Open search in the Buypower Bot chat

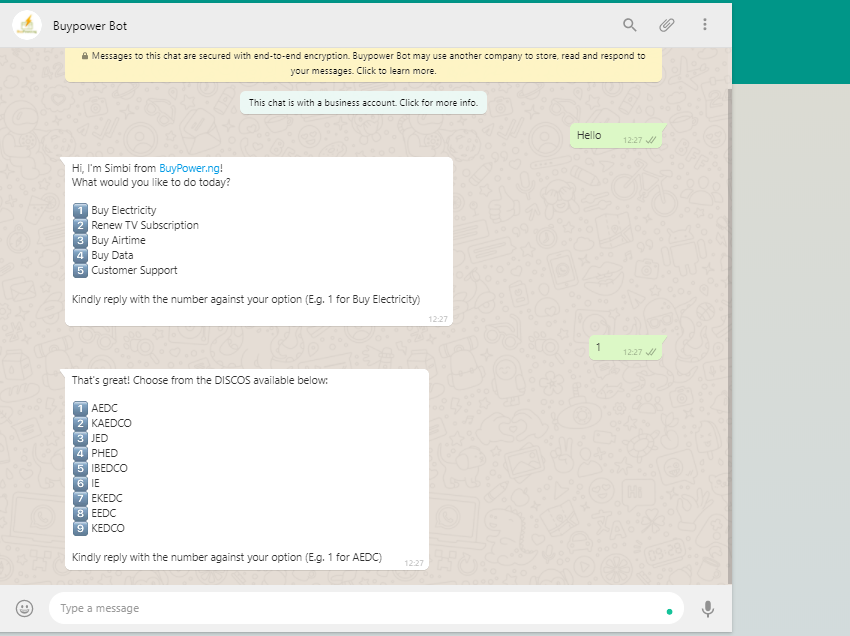629,25
